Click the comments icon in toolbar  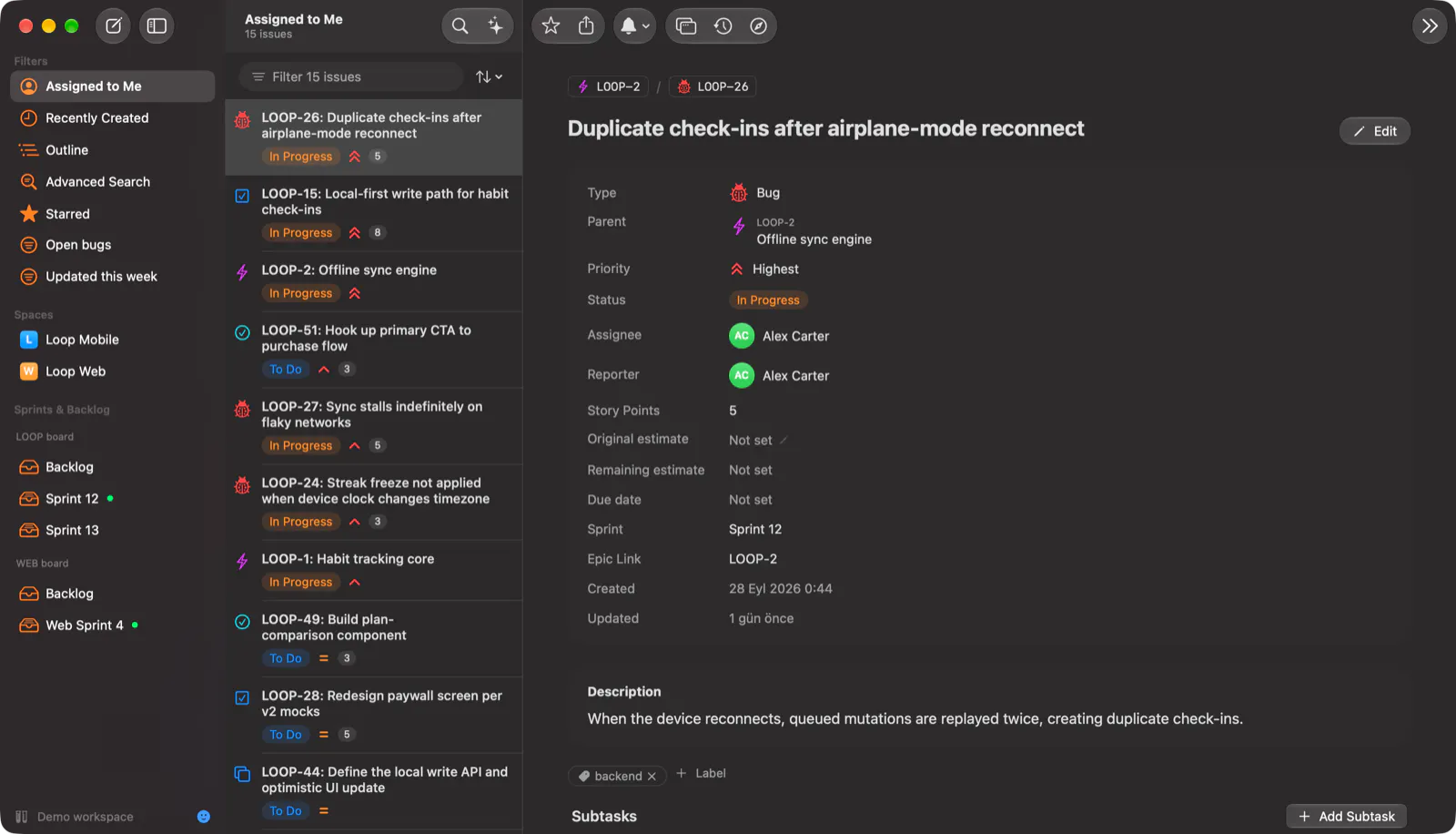click(687, 25)
